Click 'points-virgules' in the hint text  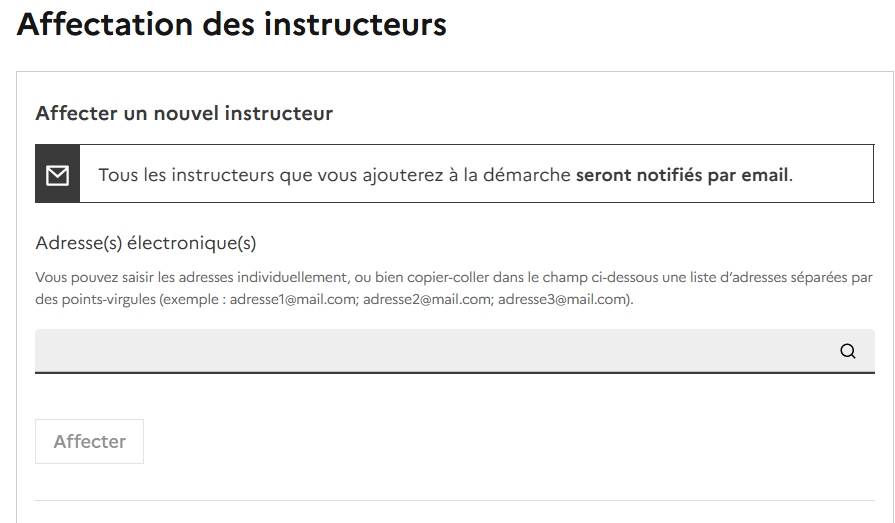point(99,299)
